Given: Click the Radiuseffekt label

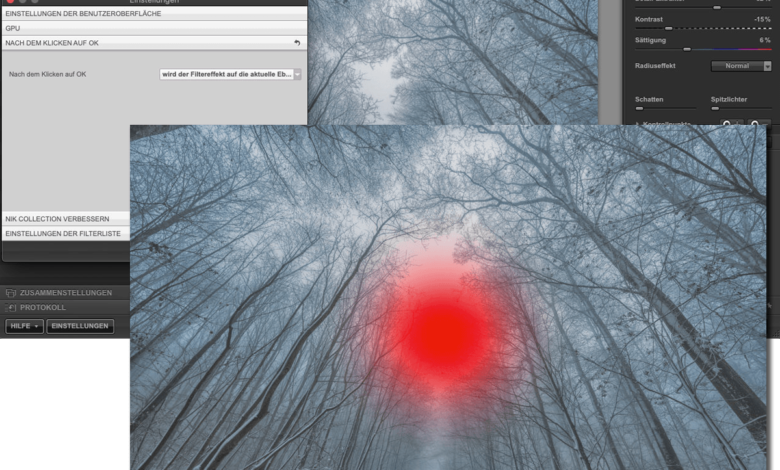Looking at the screenshot, I should [x=655, y=66].
